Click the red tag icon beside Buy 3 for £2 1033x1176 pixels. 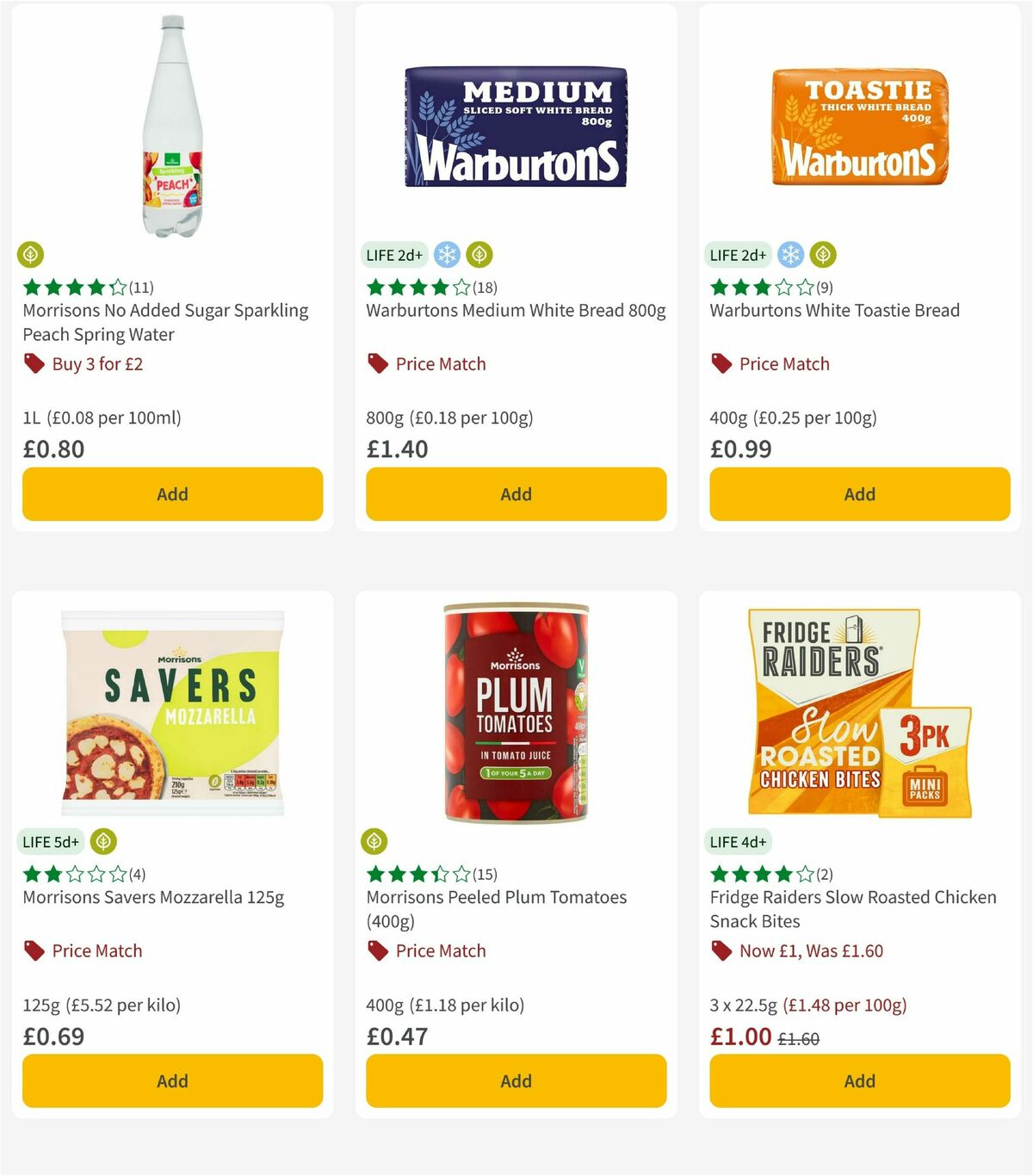tap(33, 363)
